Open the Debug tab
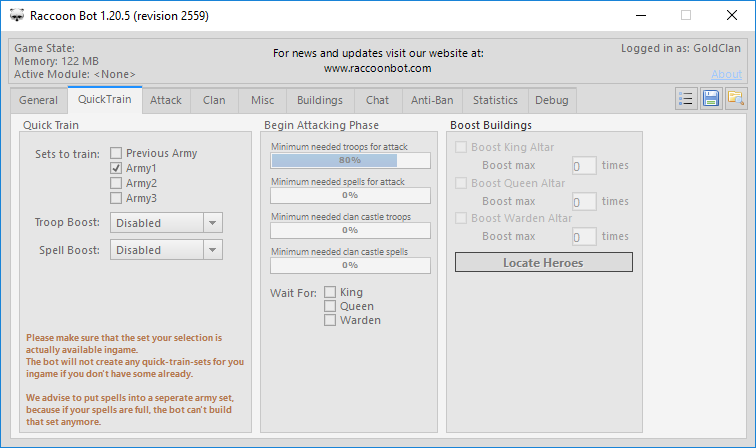The height and width of the screenshot is (448, 756). pos(552,100)
